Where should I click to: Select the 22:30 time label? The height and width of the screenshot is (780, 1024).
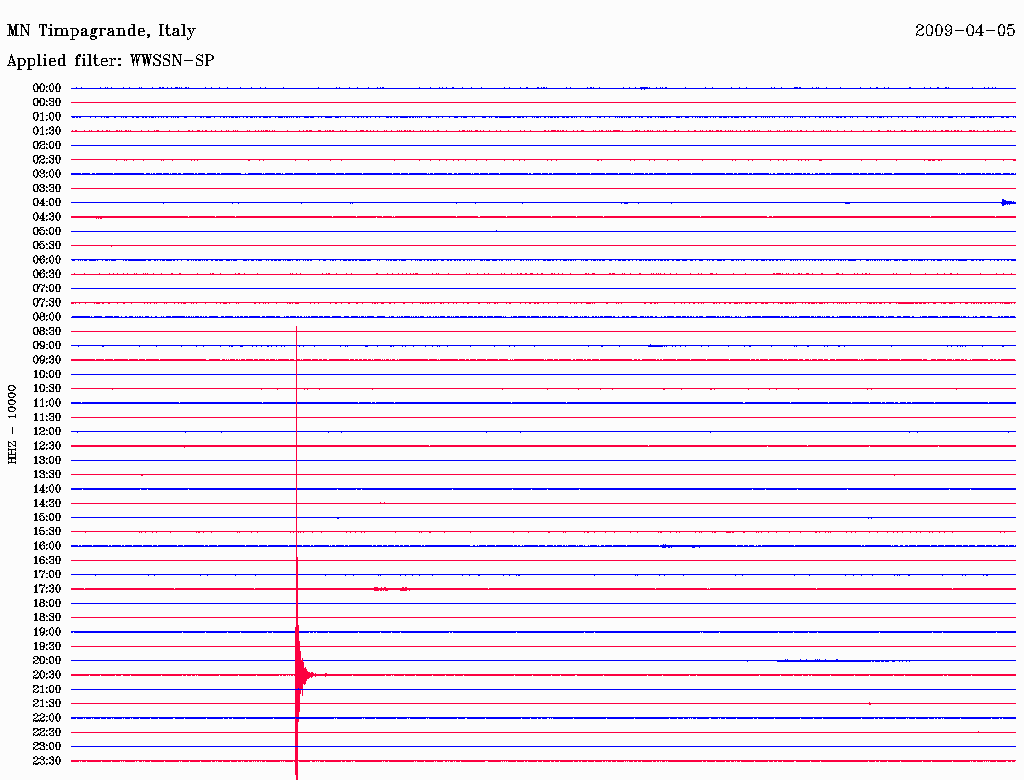(47, 732)
